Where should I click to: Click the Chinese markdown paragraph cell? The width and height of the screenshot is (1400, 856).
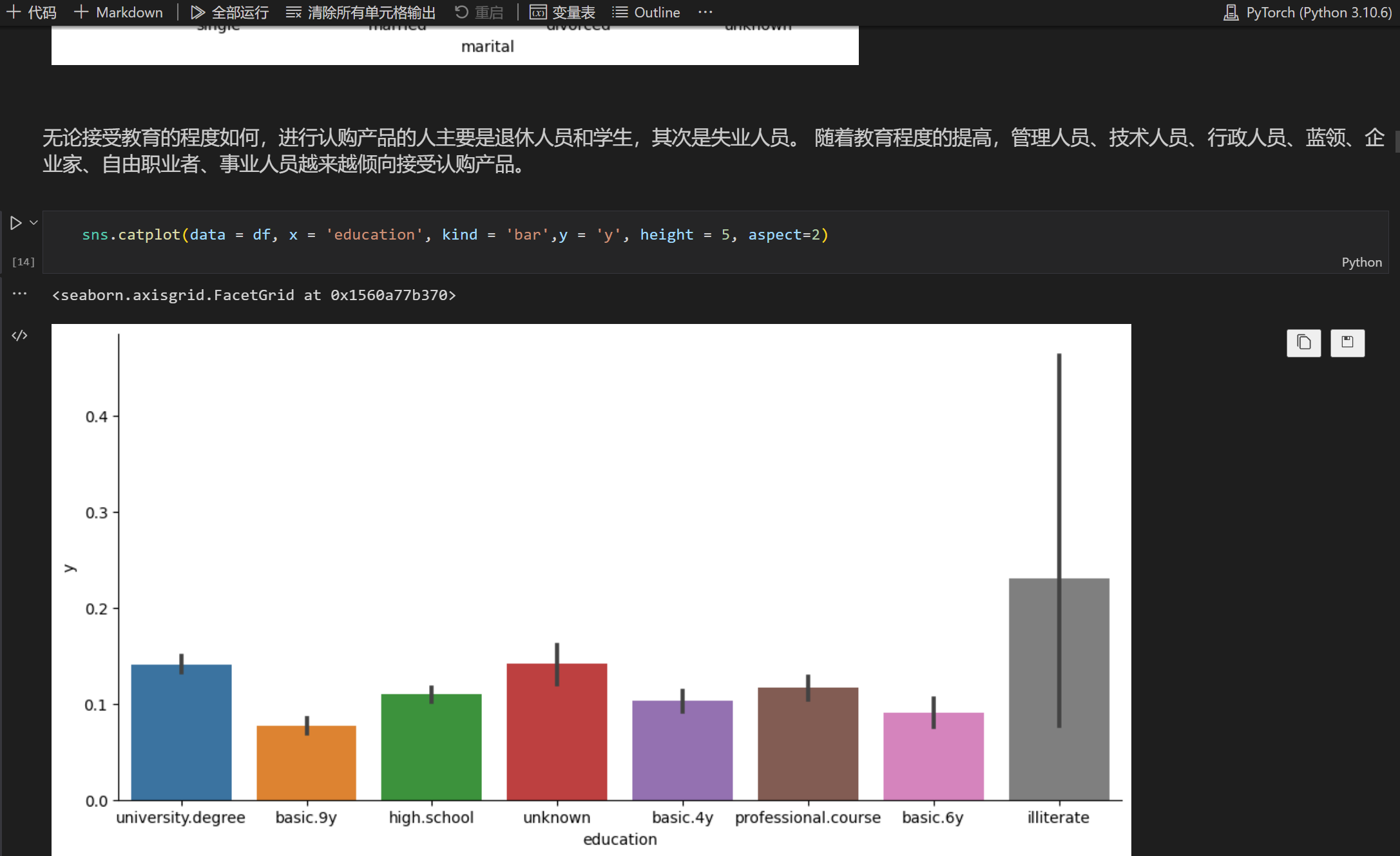[x=713, y=151]
